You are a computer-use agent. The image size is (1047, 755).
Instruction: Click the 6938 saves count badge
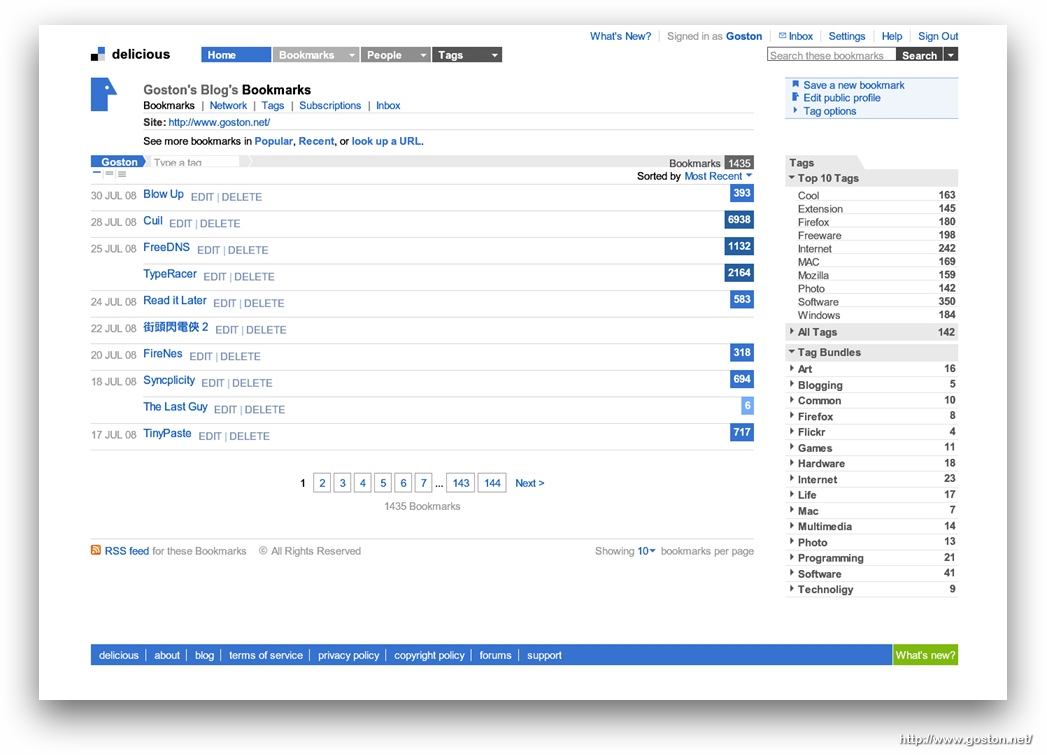click(x=739, y=220)
